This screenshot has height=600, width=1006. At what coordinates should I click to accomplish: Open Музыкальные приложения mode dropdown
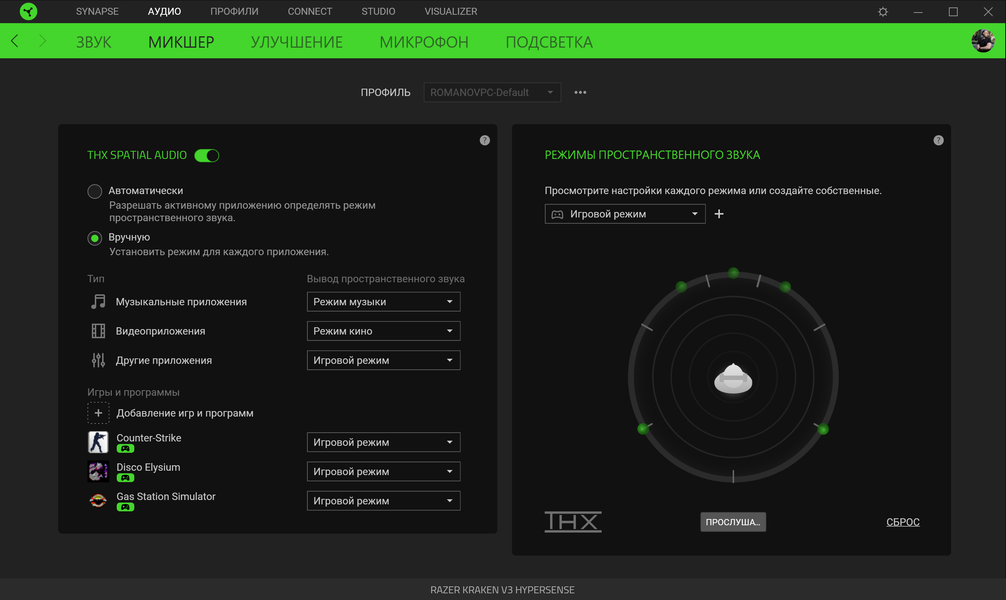(x=384, y=302)
